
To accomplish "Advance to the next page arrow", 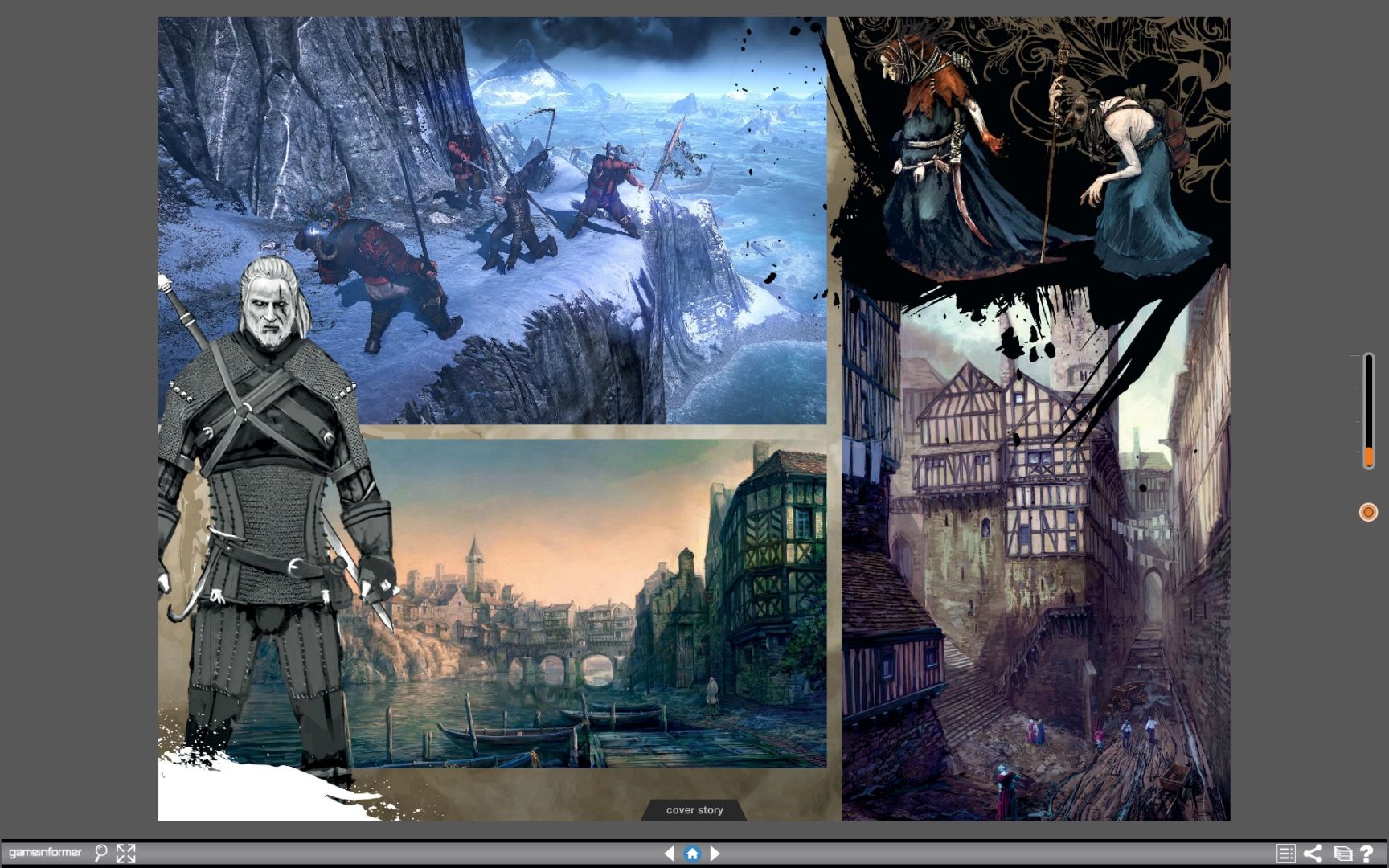I will 716,854.
